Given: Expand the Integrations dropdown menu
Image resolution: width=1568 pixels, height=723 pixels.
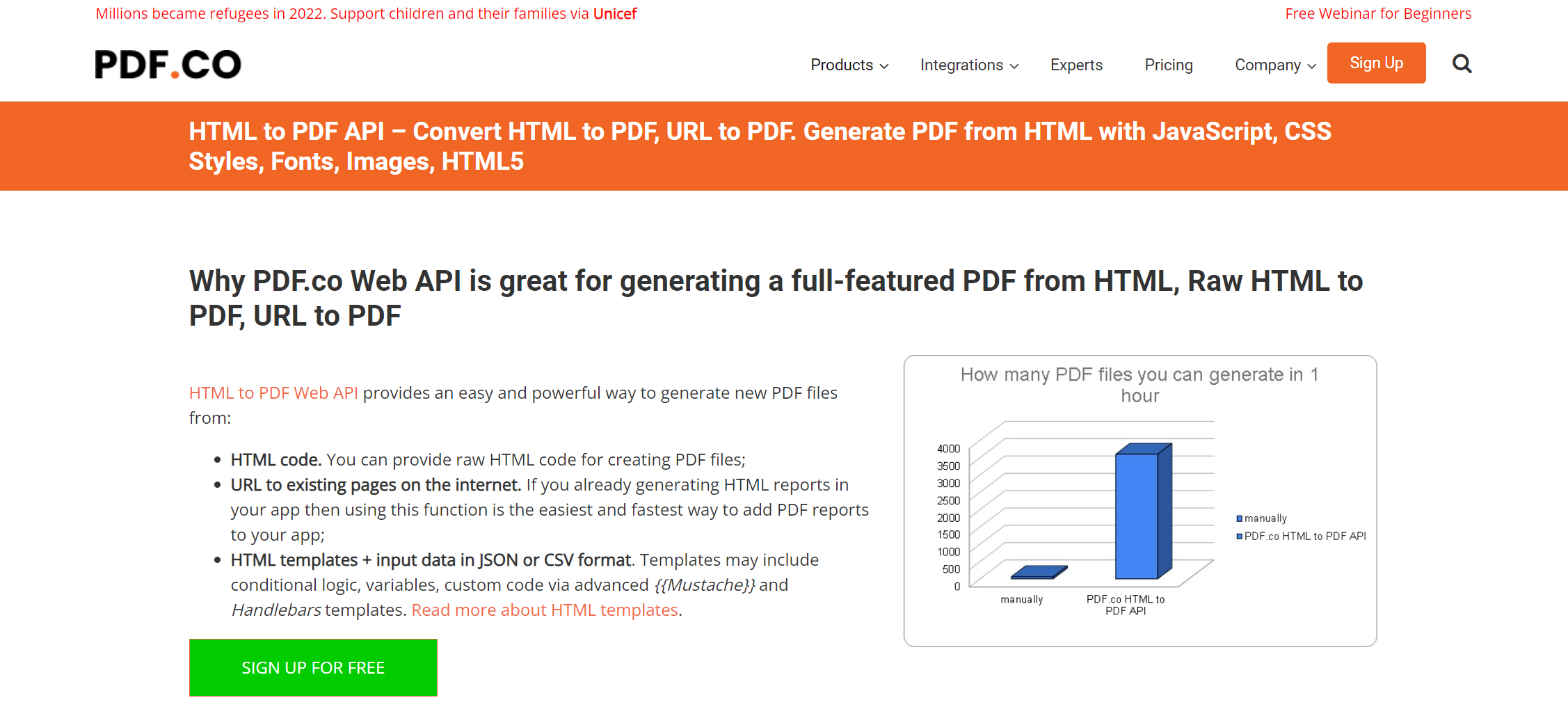Looking at the screenshot, I should tap(969, 65).
